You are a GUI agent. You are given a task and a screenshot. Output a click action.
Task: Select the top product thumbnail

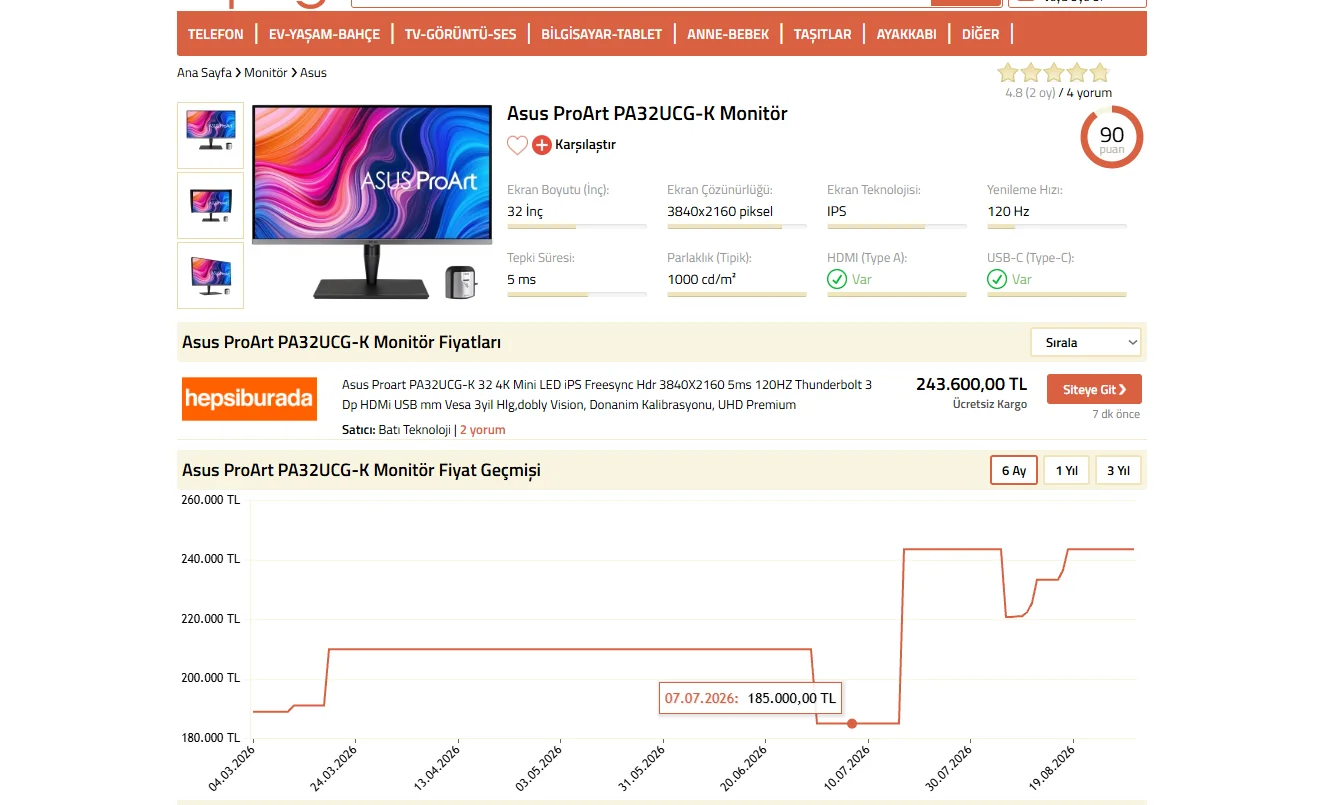point(210,135)
